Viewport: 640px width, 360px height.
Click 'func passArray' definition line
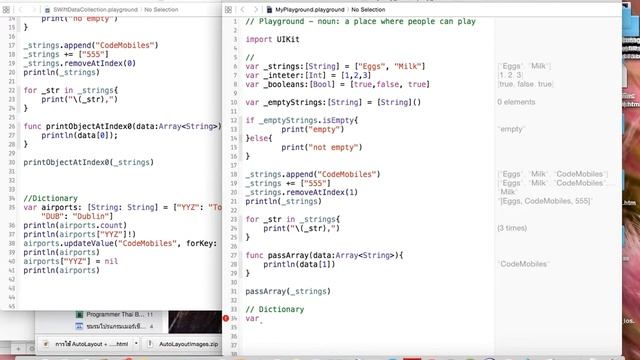(324, 255)
